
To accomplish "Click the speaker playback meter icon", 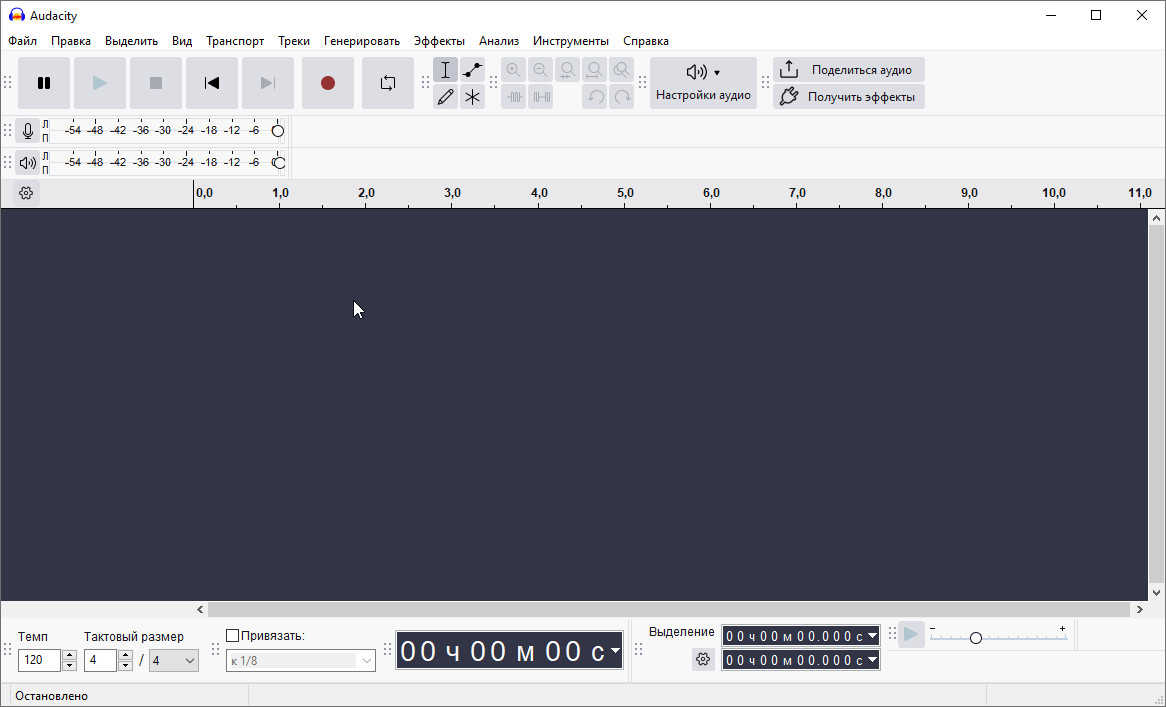I will (28, 163).
